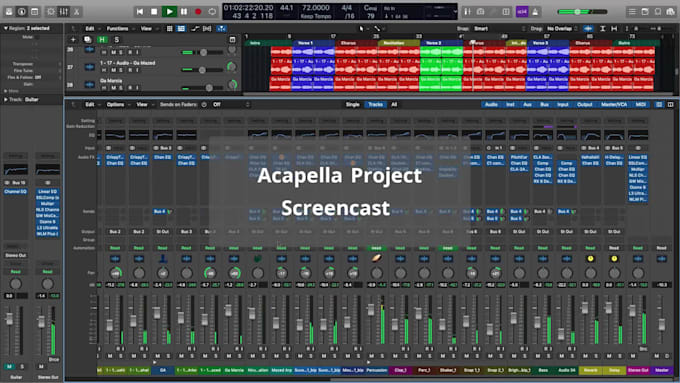
Task: Open the tracks area Functions menu
Action: [x=118, y=29]
